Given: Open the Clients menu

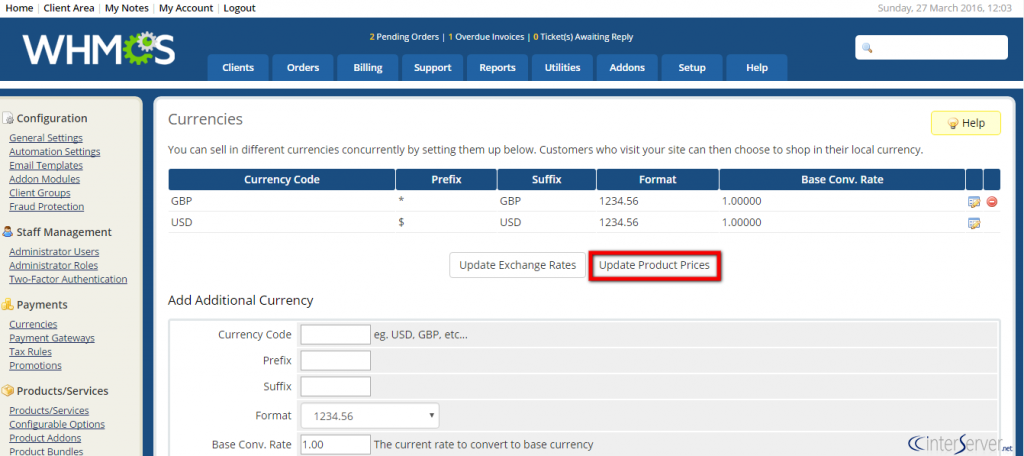Looking at the screenshot, I should click(x=238, y=68).
